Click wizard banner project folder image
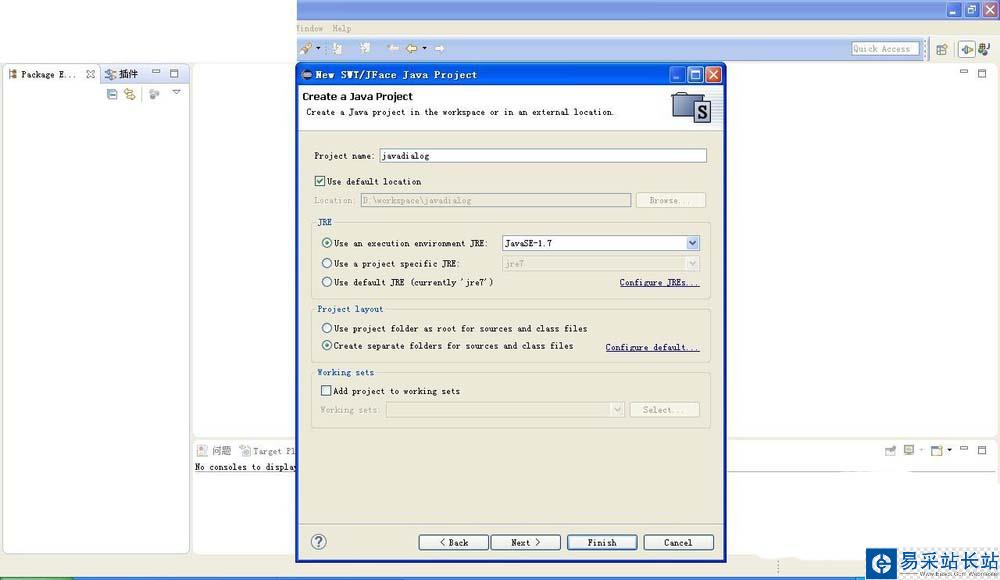The height and width of the screenshot is (580, 1000). point(691,107)
